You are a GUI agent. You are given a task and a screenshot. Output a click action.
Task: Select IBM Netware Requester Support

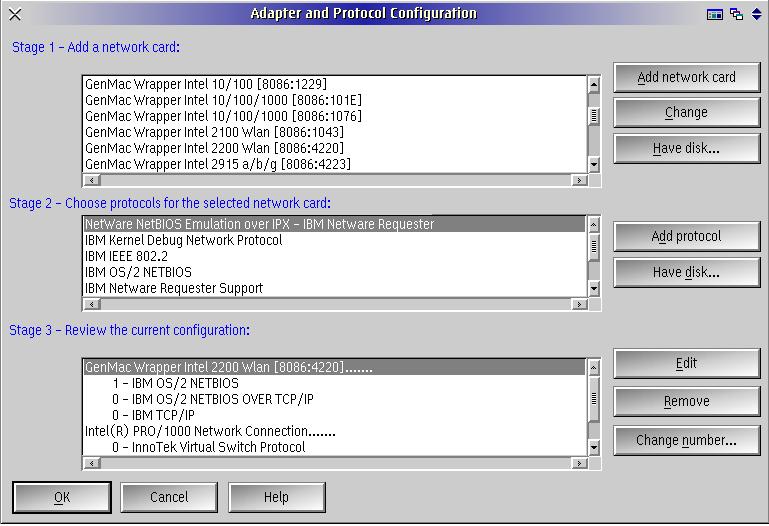click(334, 288)
